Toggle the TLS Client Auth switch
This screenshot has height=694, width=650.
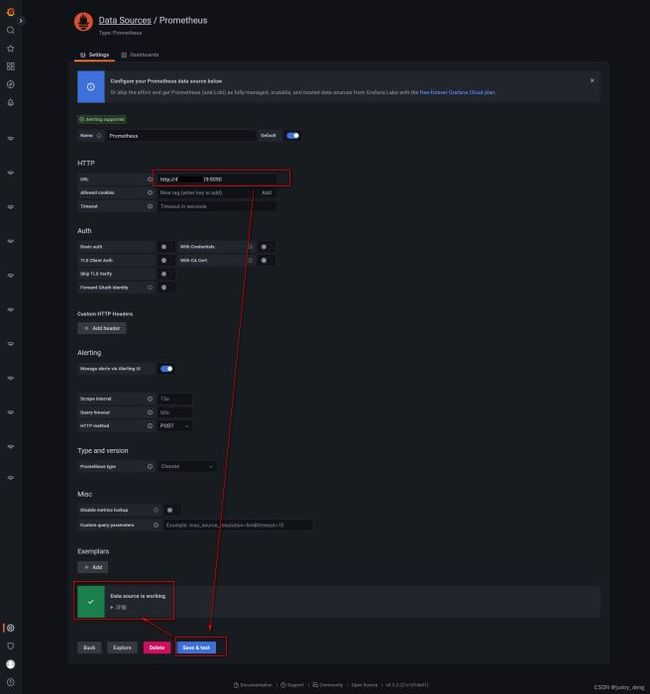pos(164,260)
